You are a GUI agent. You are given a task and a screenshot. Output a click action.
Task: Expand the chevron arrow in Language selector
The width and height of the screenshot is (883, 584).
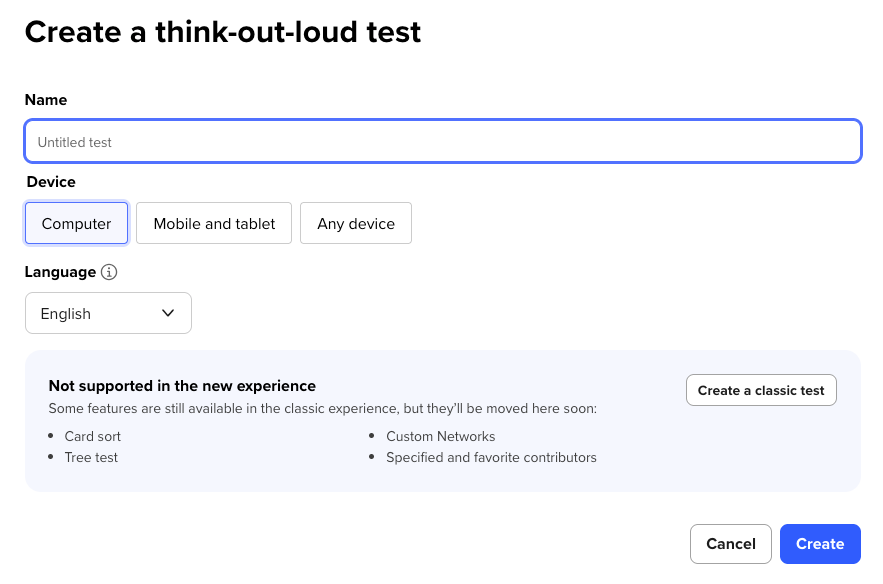168,313
